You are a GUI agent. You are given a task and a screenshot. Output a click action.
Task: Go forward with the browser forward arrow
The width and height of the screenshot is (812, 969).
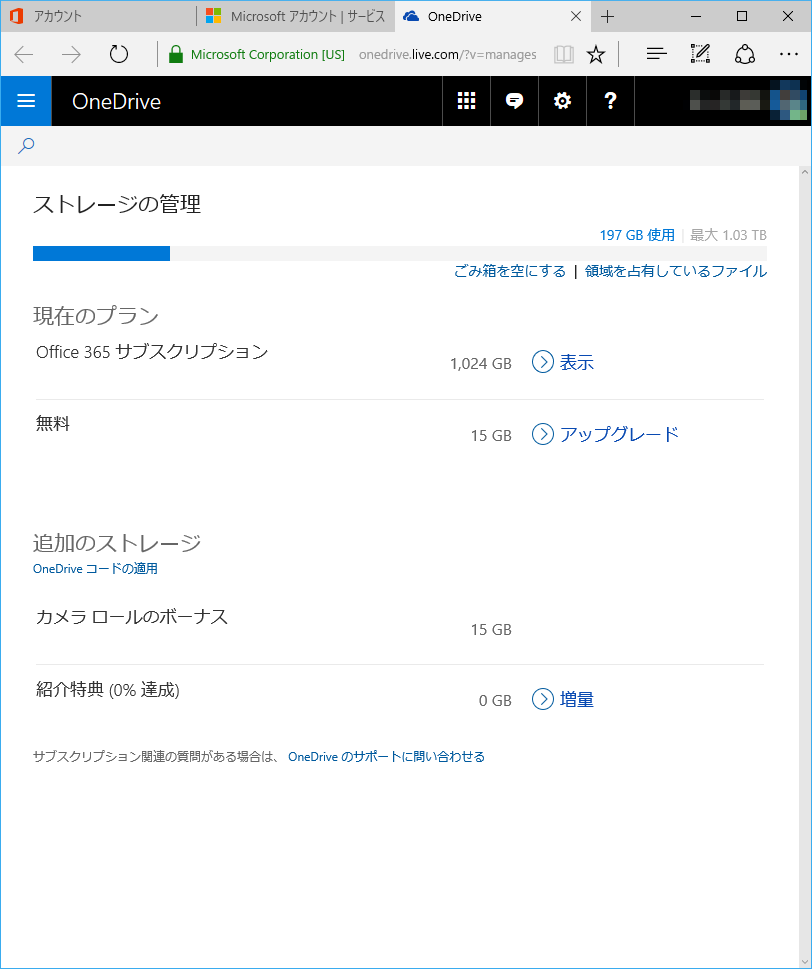tap(71, 54)
